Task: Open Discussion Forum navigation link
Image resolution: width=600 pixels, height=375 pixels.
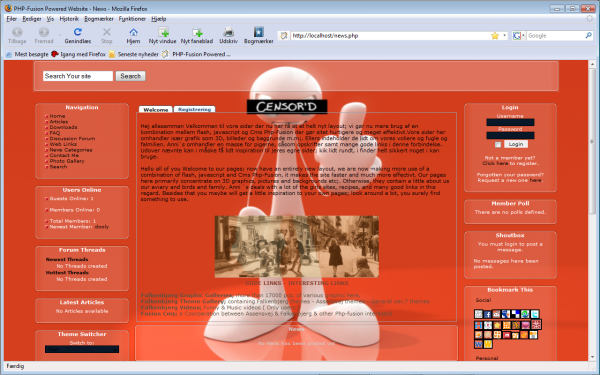Action: (x=72, y=139)
